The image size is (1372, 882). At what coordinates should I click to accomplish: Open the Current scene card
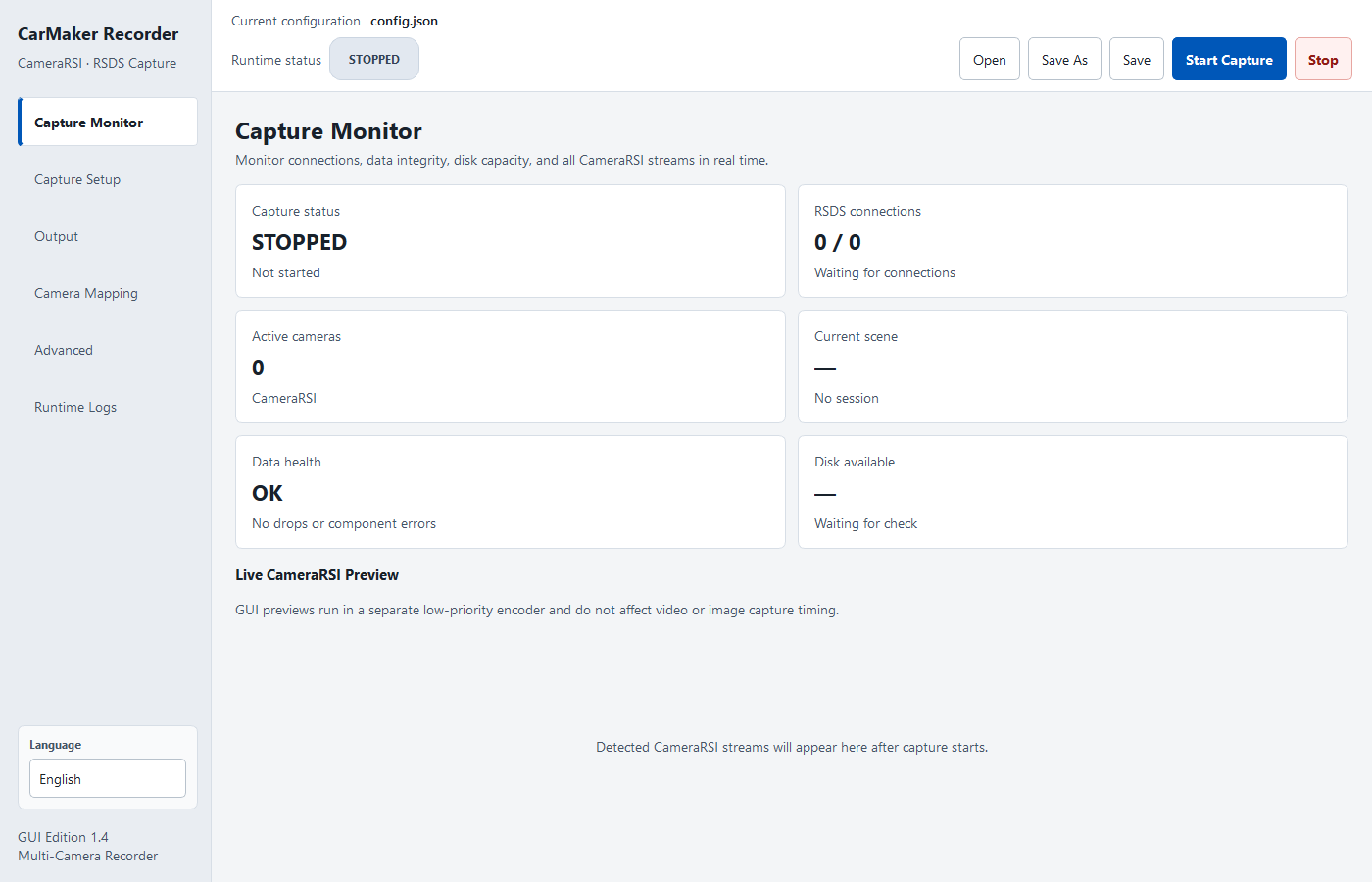[1073, 367]
